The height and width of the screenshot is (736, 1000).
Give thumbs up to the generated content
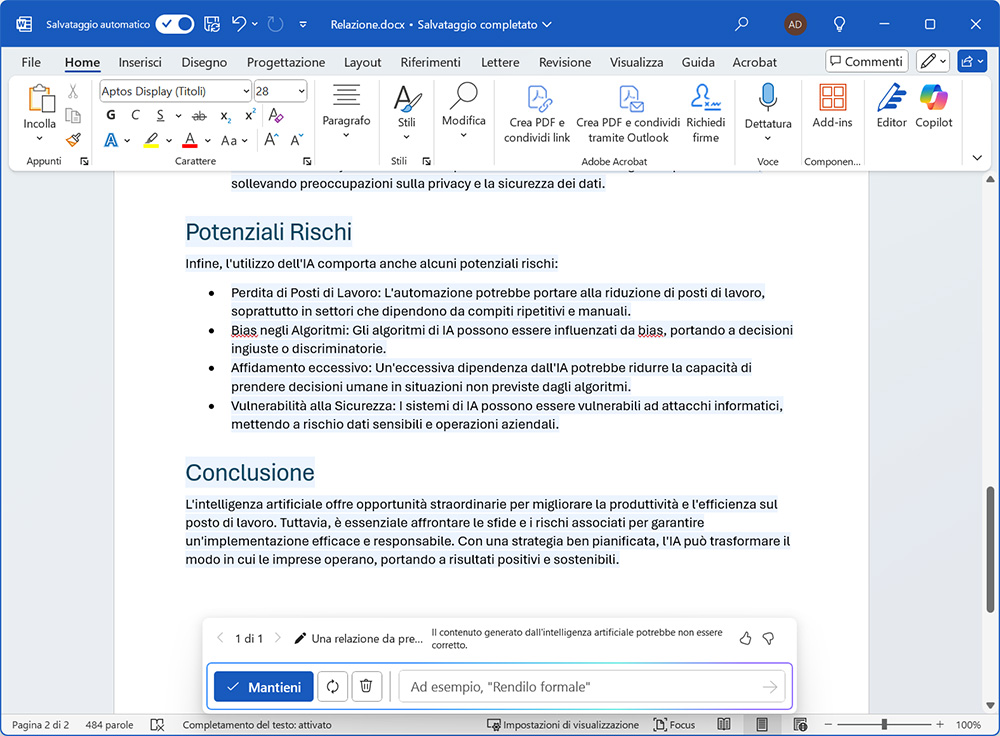745,638
